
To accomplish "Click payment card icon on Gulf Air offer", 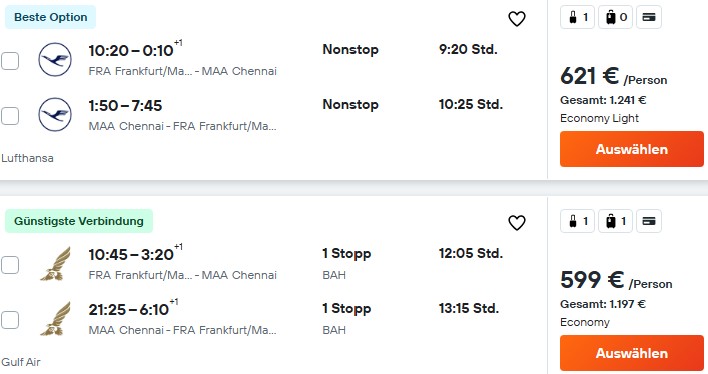I will pyautogui.click(x=649, y=221).
